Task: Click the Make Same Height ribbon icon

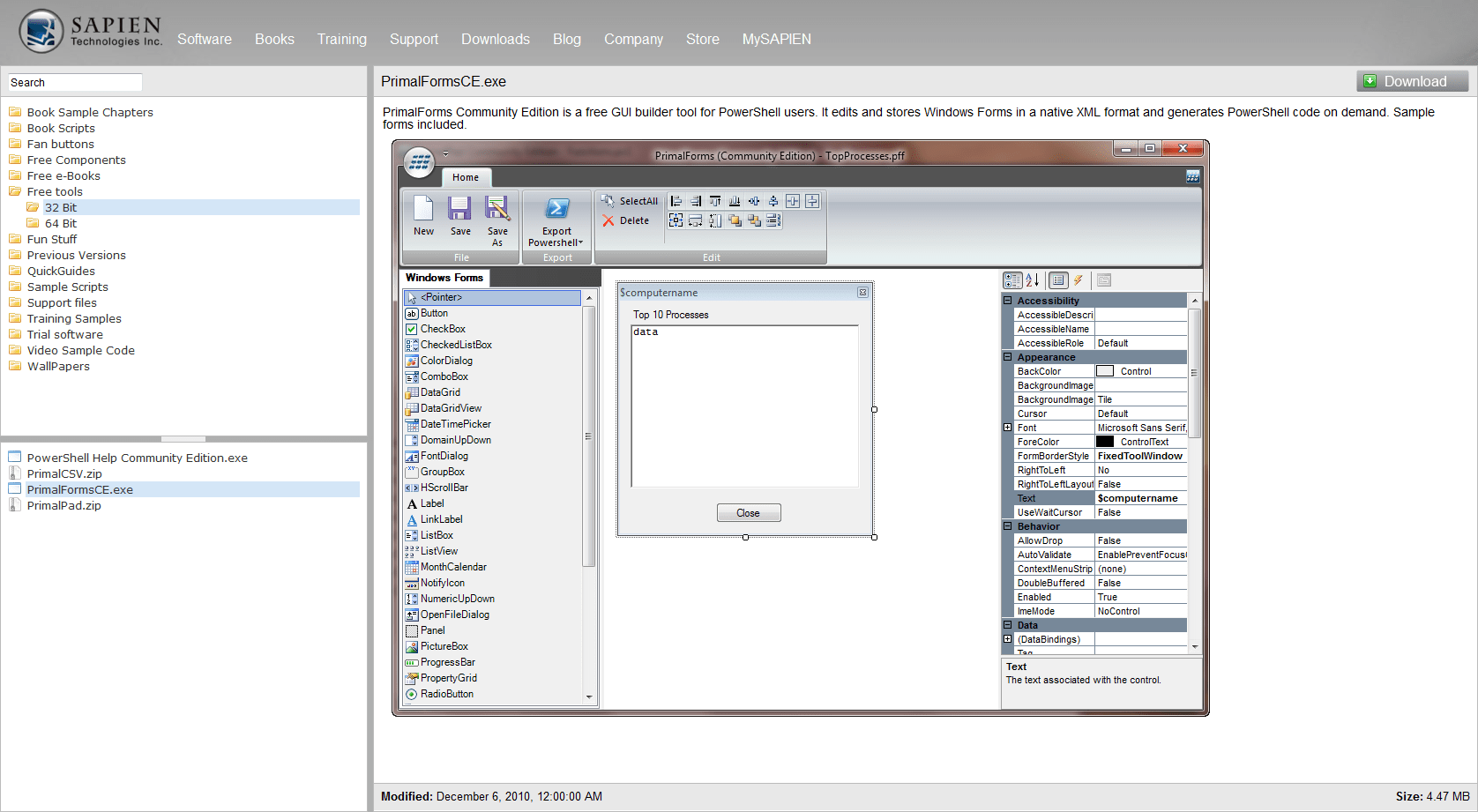Action: (715, 220)
